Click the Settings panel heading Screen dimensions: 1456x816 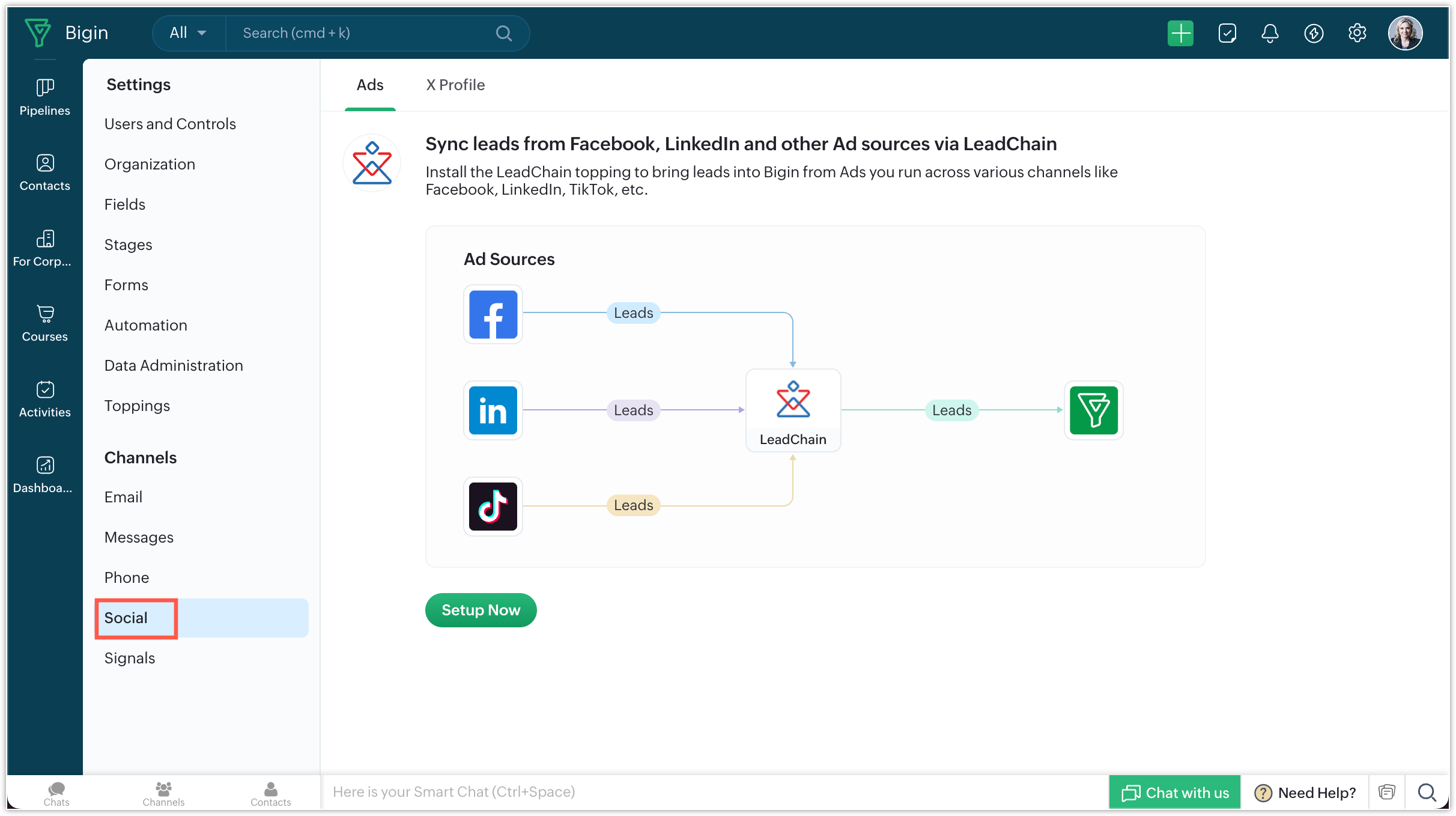138,84
